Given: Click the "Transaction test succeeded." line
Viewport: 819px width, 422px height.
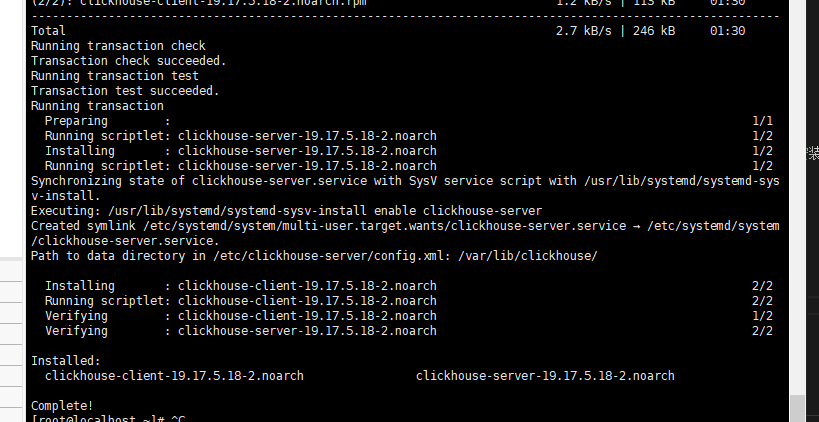Looking at the screenshot, I should 125,91.
